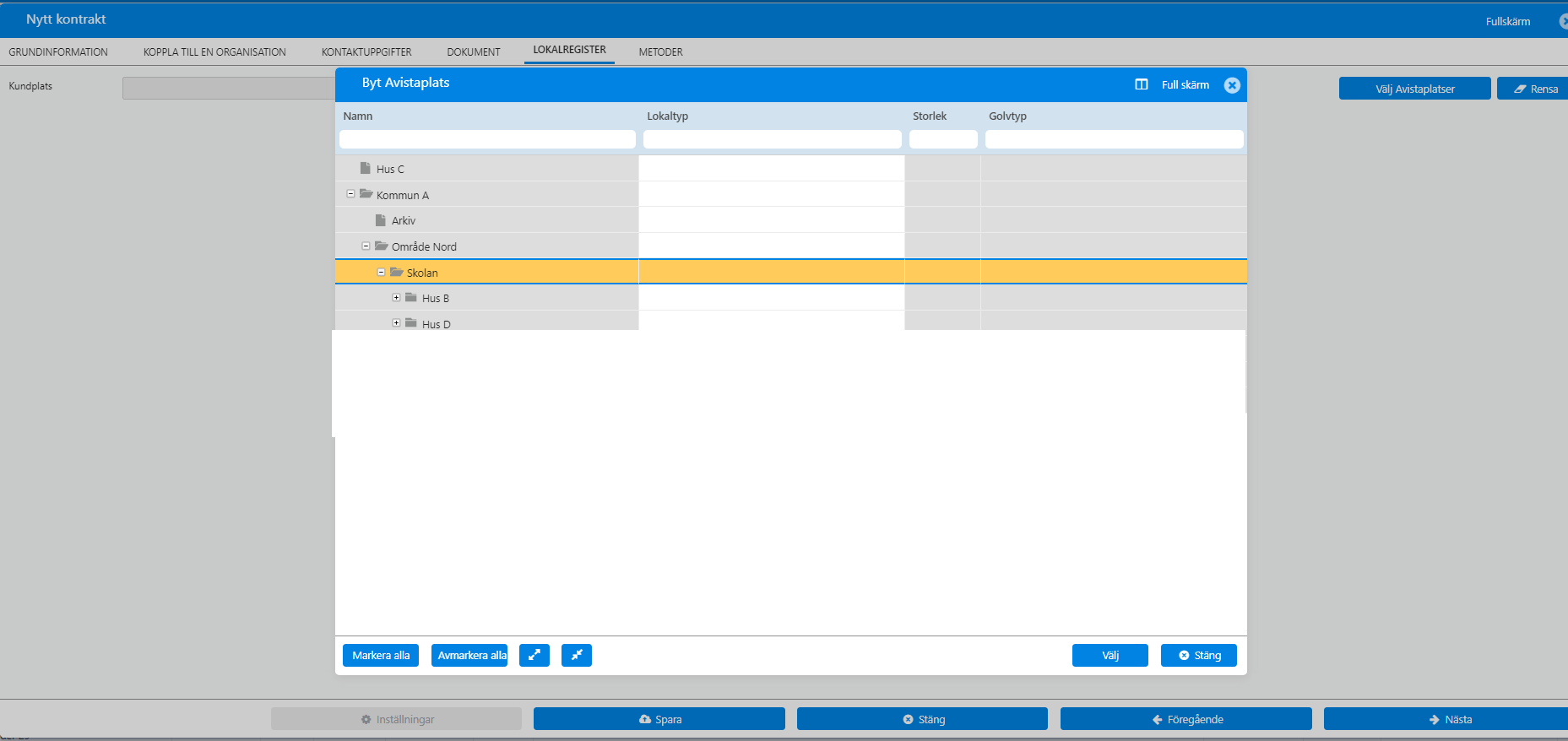Collapse the Kommun A tree node

[350, 194]
